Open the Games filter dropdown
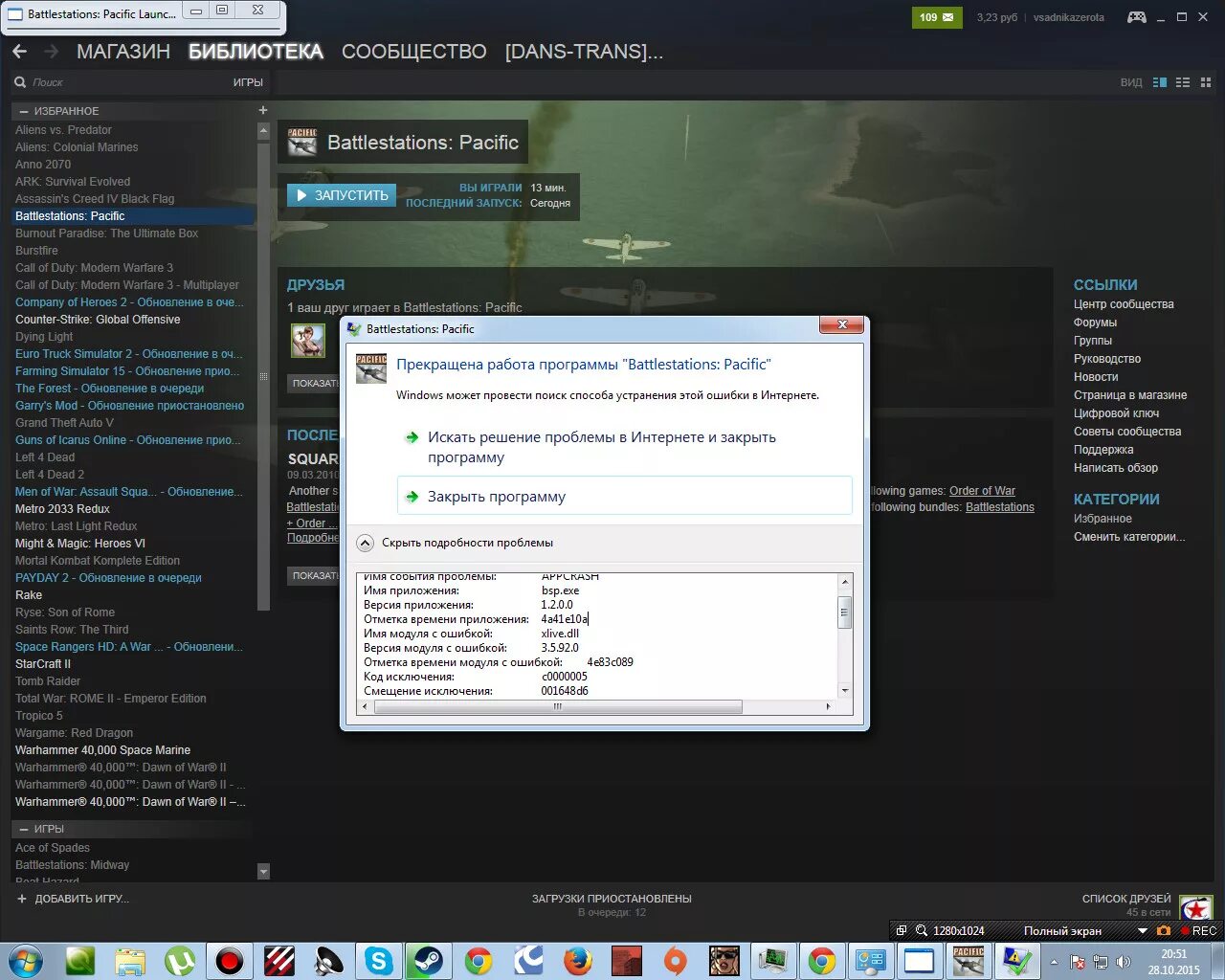1225x980 pixels. click(x=248, y=82)
